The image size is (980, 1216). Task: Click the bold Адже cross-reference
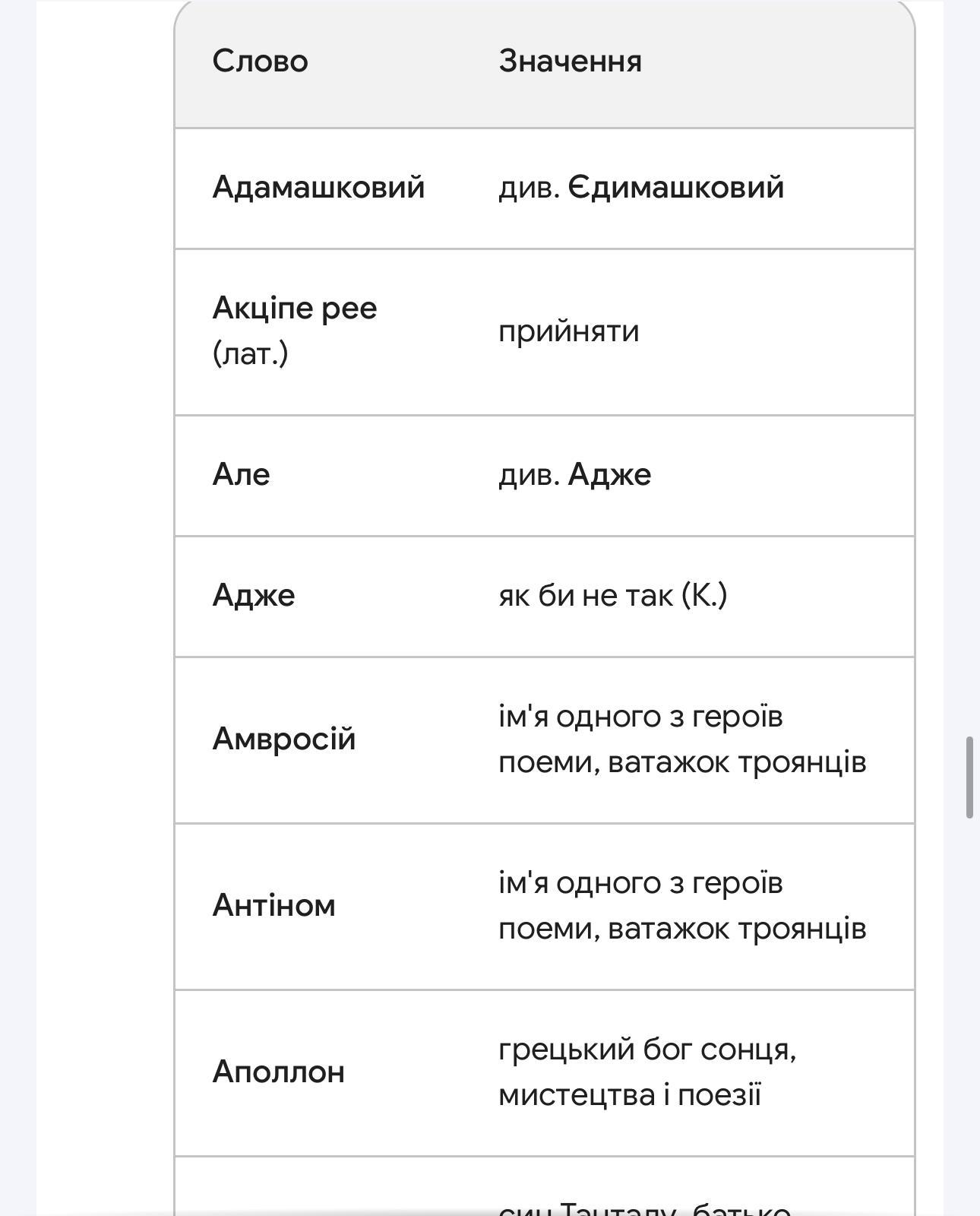pyautogui.click(x=609, y=475)
